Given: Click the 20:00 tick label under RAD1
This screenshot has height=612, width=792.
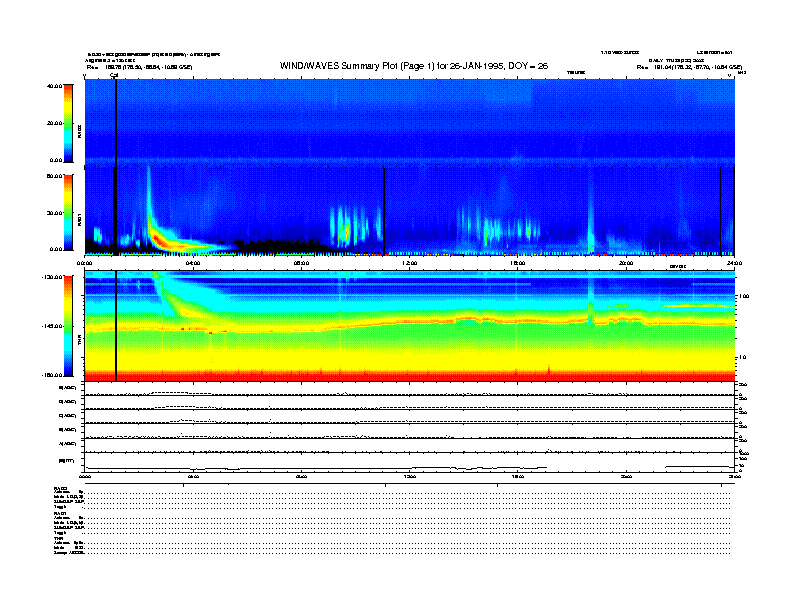Looking at the screenshot, I should click(x=626, y=263).
